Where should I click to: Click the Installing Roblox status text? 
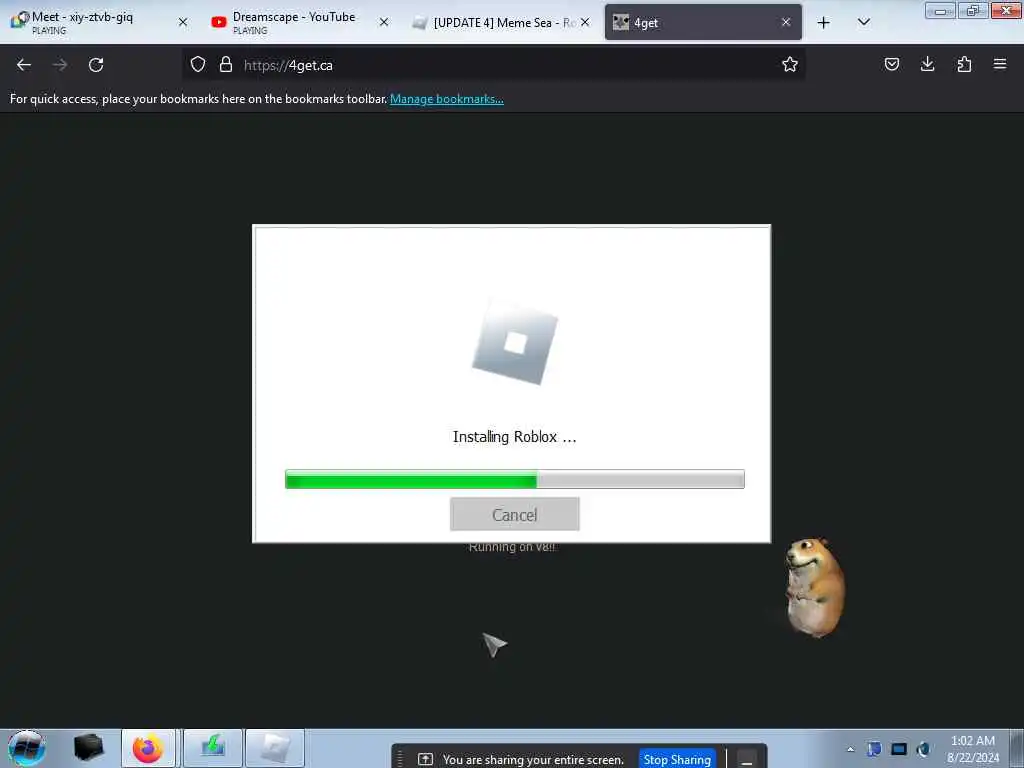[x=515, y=437]
